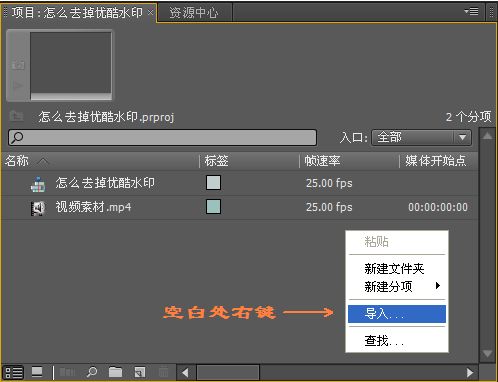This screenshot has height=382, width=498.
Task: Click the trash delete icon
Action: 163,372
